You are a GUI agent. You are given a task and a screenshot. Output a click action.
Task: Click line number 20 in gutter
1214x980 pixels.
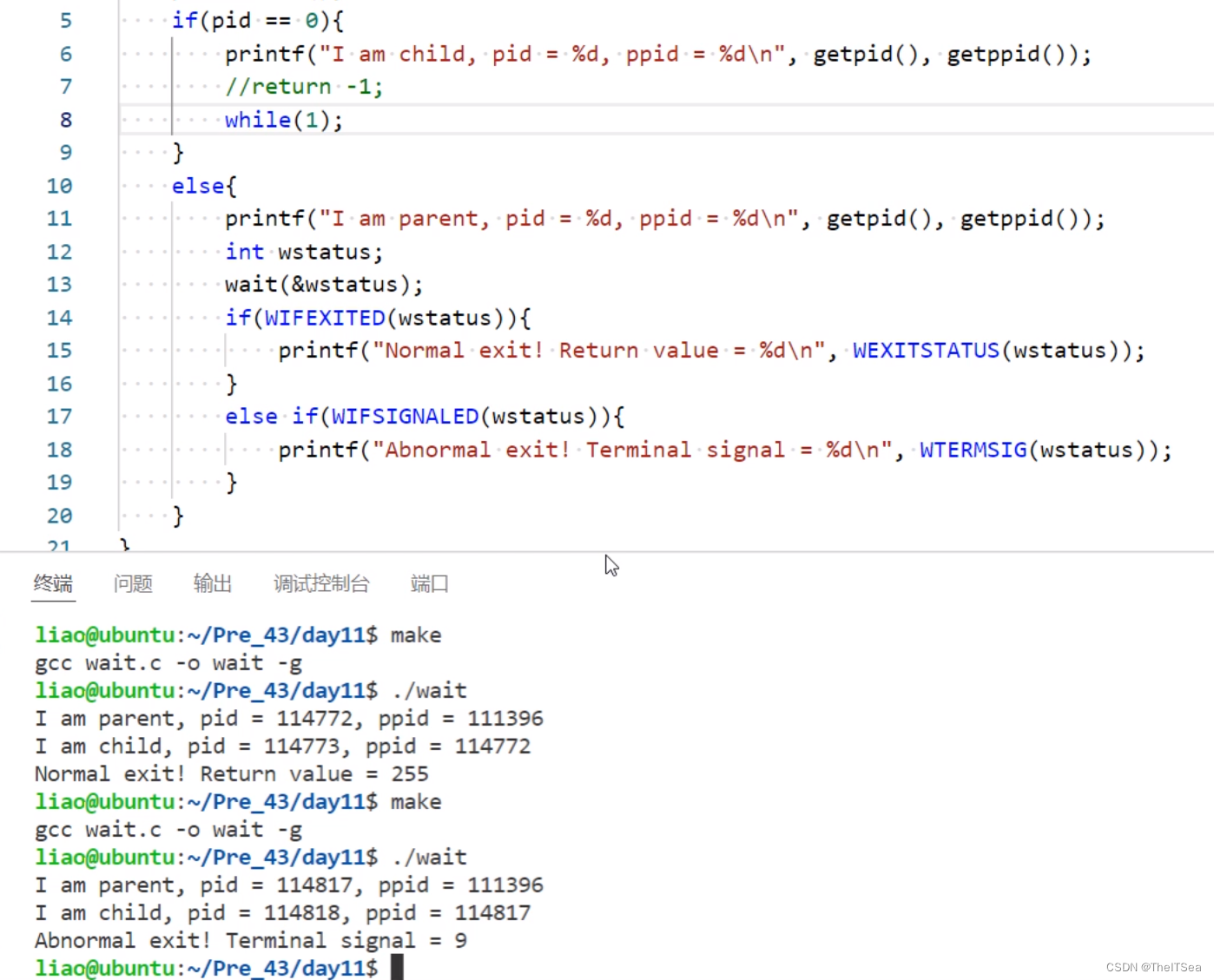(x=59, y=516)
